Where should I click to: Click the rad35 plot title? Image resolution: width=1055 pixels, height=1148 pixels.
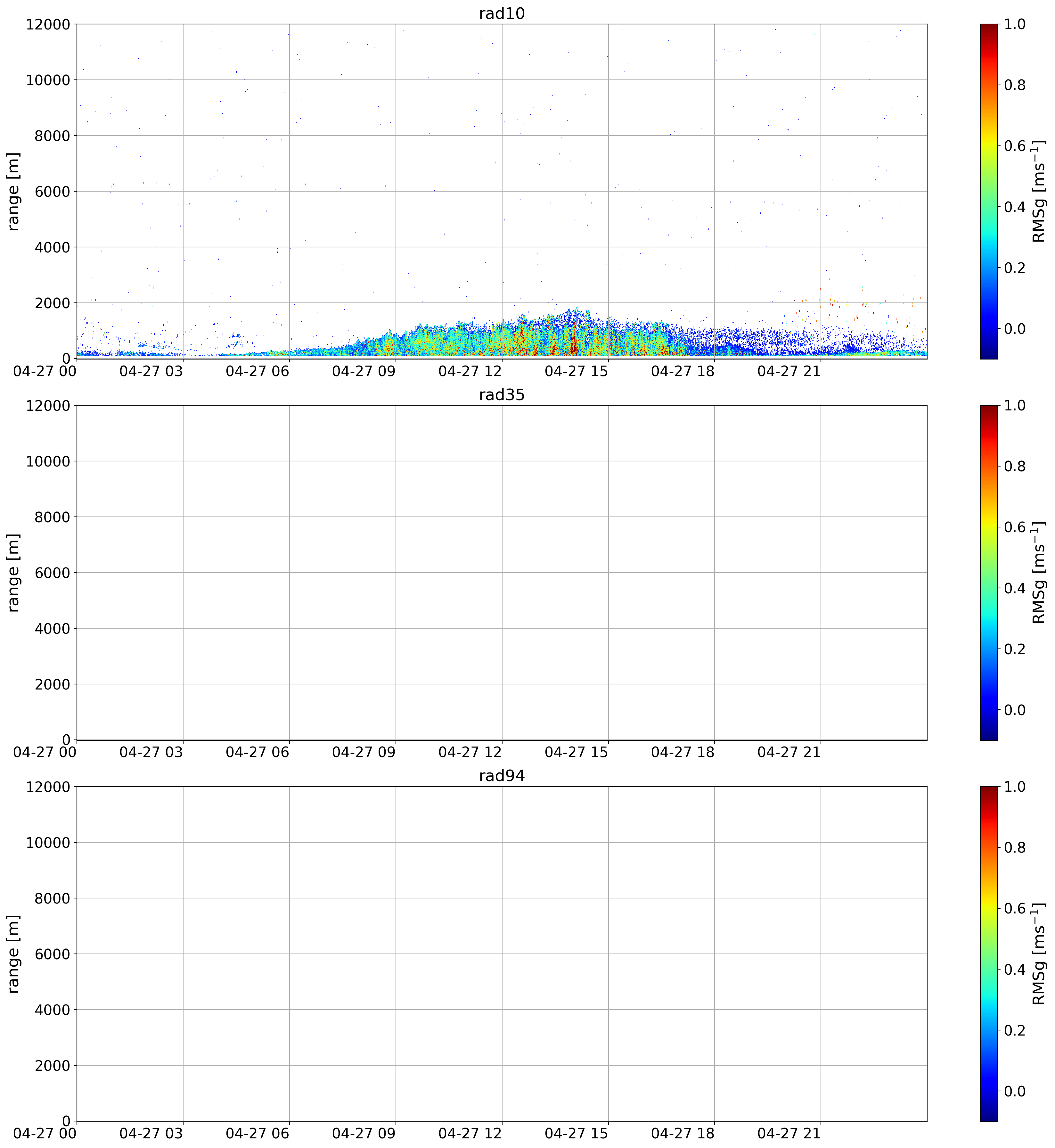pyautogui.click(x=501, y=395)
